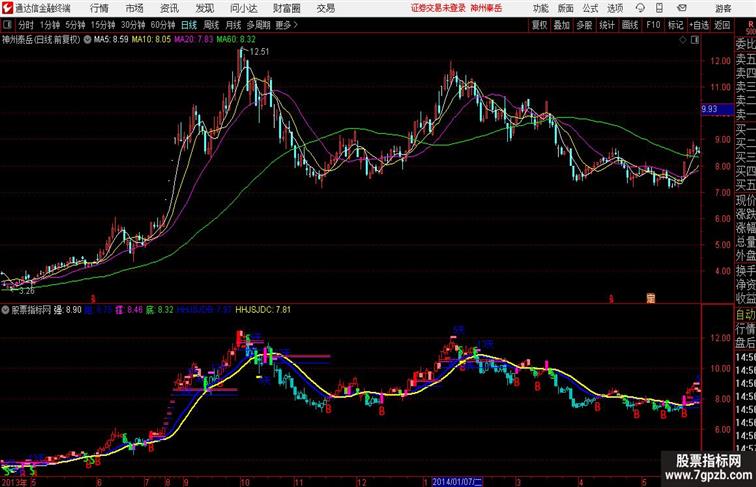This screenshot has height=487, width=756.
Task: Switch to 60分钟 period tab
Action: pyautogui.click(x=163, y=25)
